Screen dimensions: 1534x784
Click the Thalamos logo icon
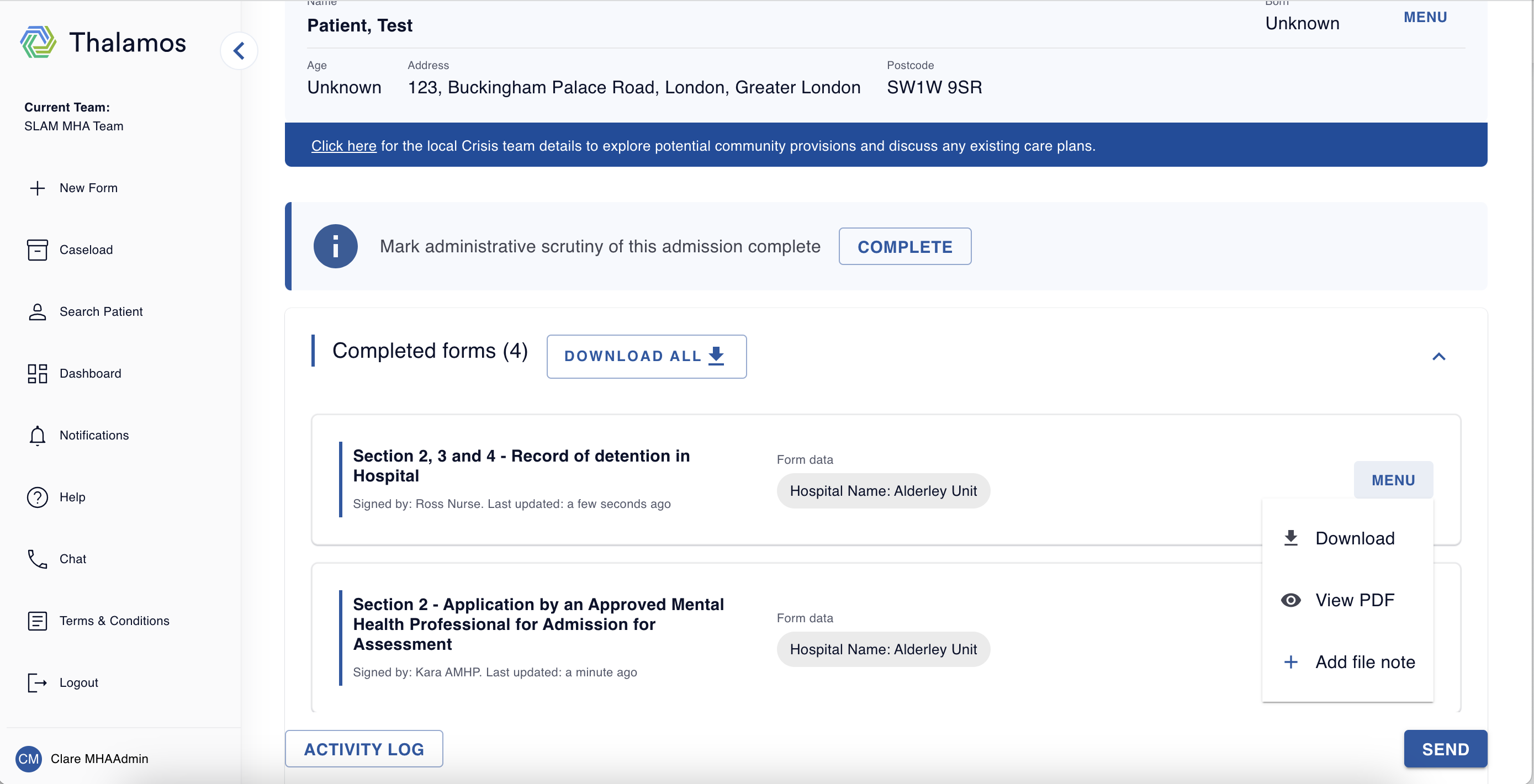click(38, 43)
